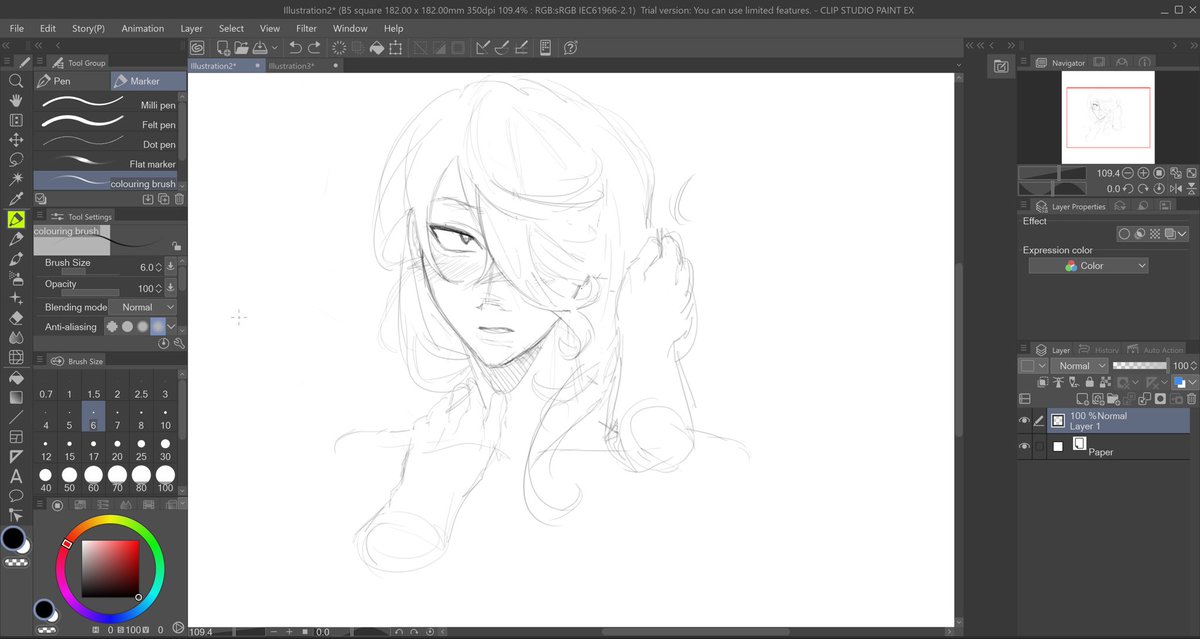Select the Eraser tool in the toolbar
The width and height of the screenshot is (1200, 639).
(15, 318)
